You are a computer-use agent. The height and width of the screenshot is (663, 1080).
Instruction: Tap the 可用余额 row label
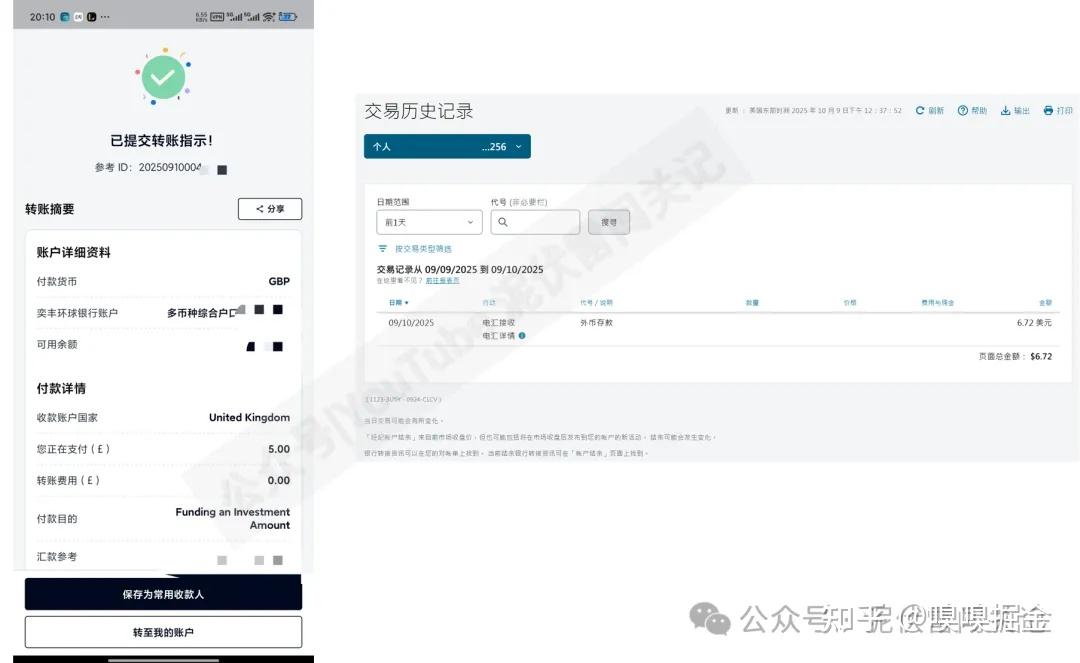[56, 344]
